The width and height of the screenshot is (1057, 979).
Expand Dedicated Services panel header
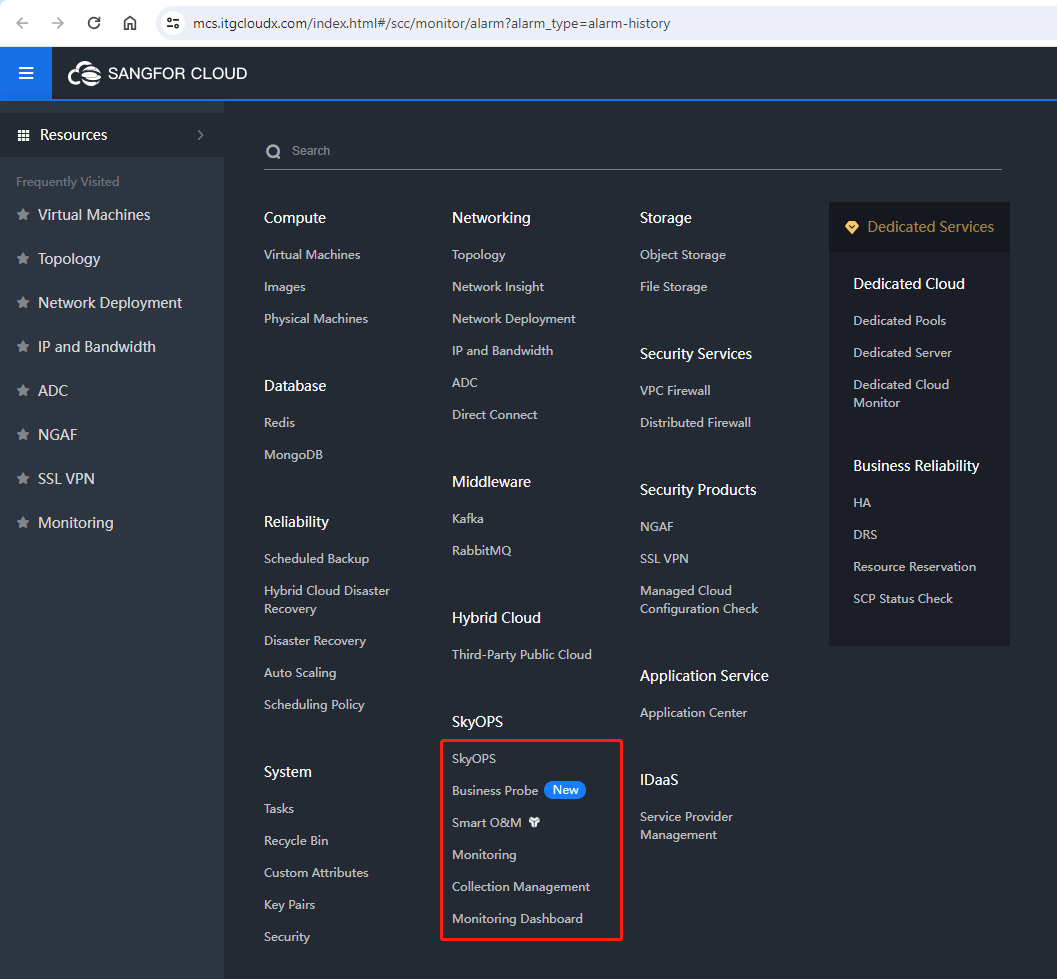pyautogui.click(x=917, y=227)
